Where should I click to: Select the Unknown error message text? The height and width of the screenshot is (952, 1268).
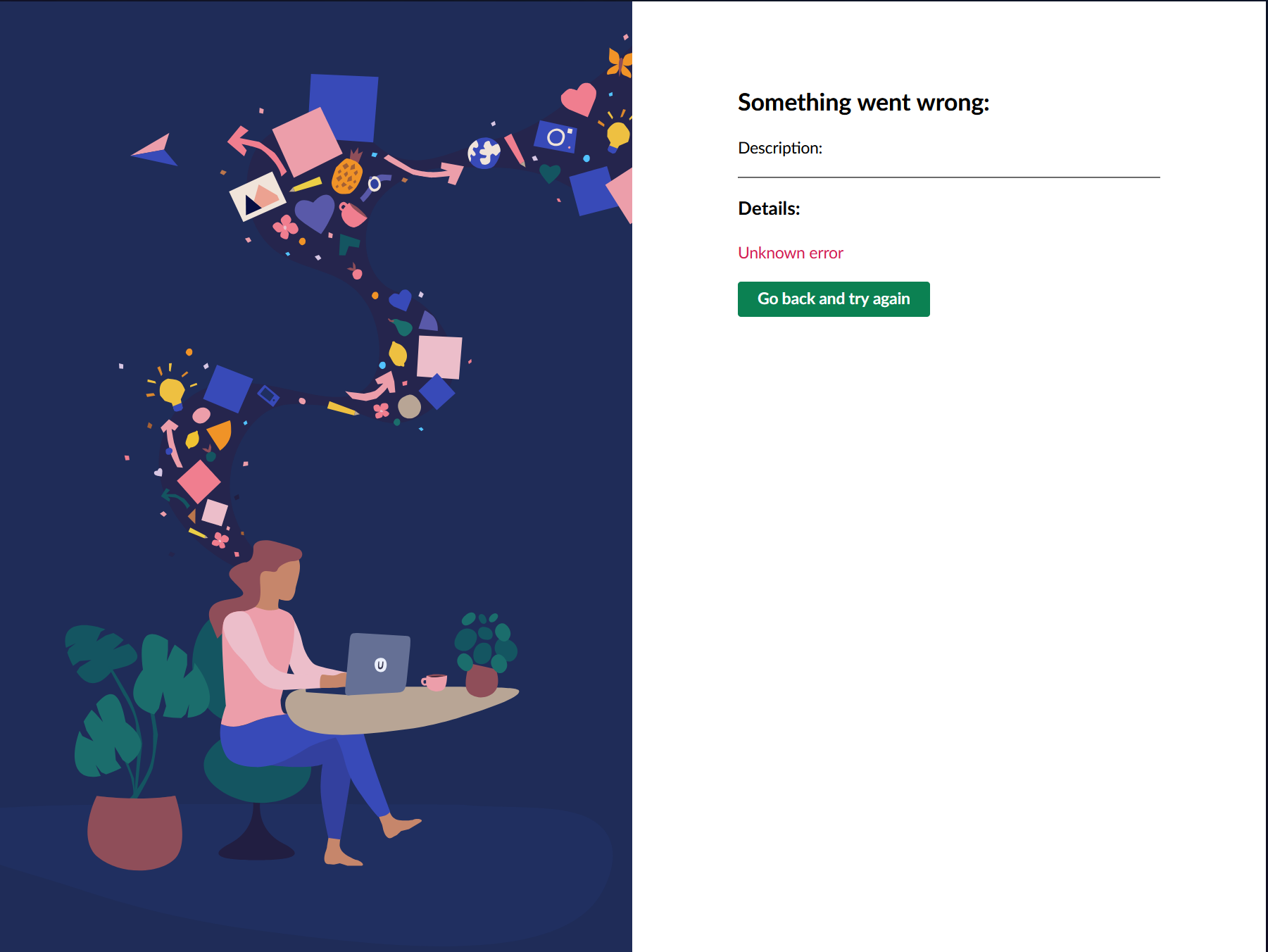tap(790, 253)
